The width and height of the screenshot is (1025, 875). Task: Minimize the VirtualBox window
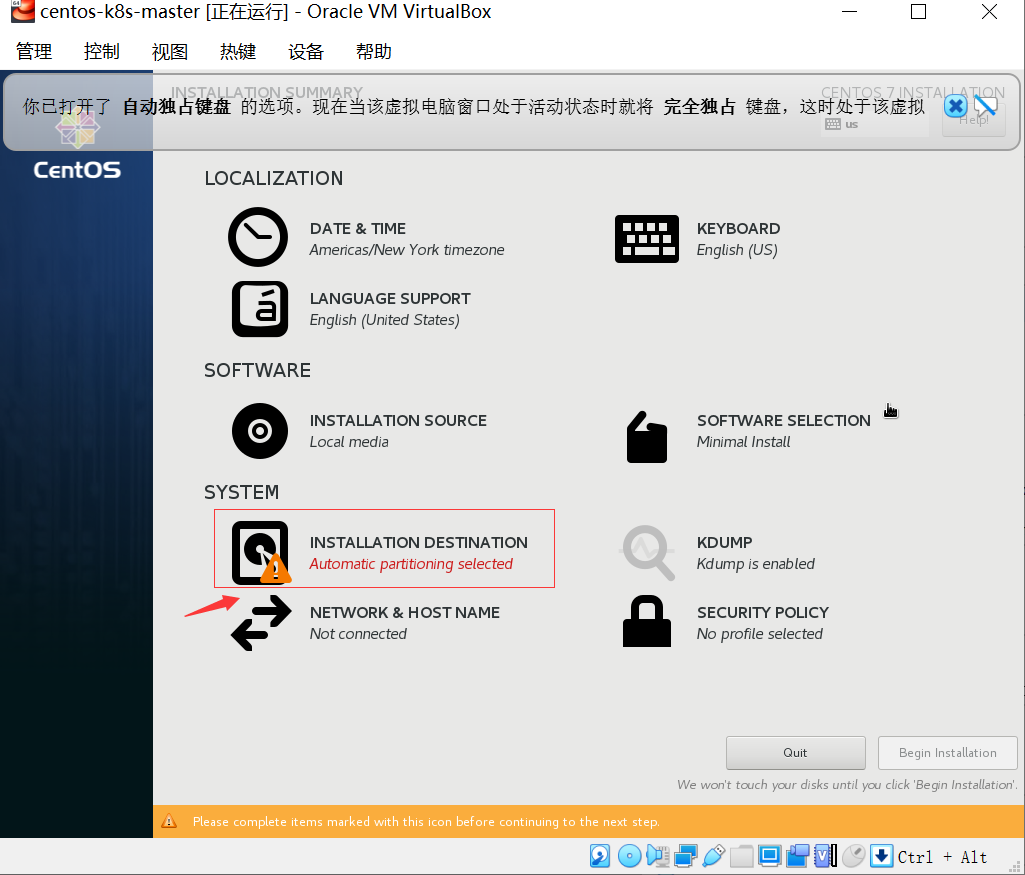click(x=849, y=12)
